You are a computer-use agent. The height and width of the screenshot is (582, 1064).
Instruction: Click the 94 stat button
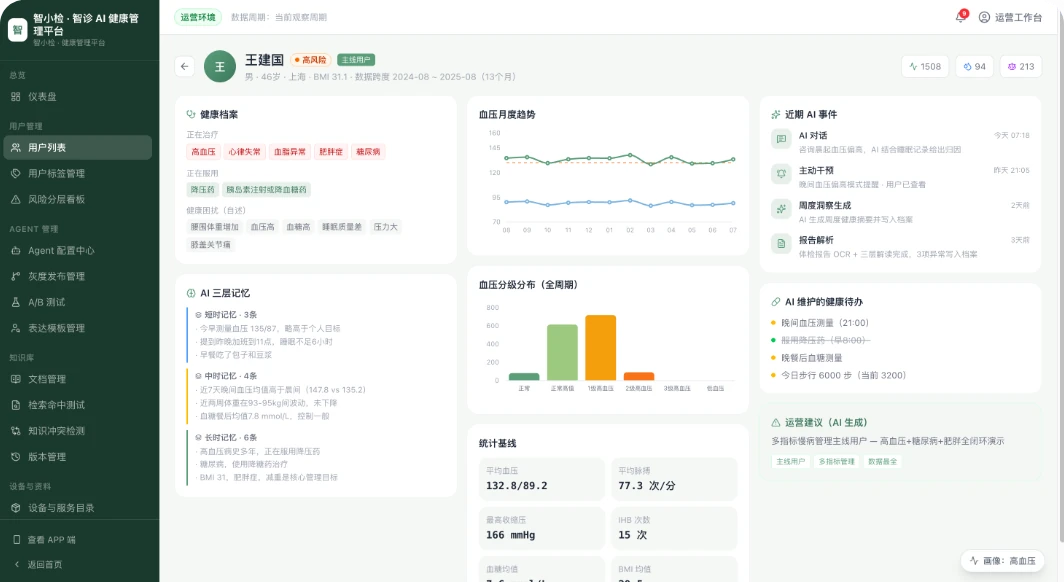(x=974, y=66)
